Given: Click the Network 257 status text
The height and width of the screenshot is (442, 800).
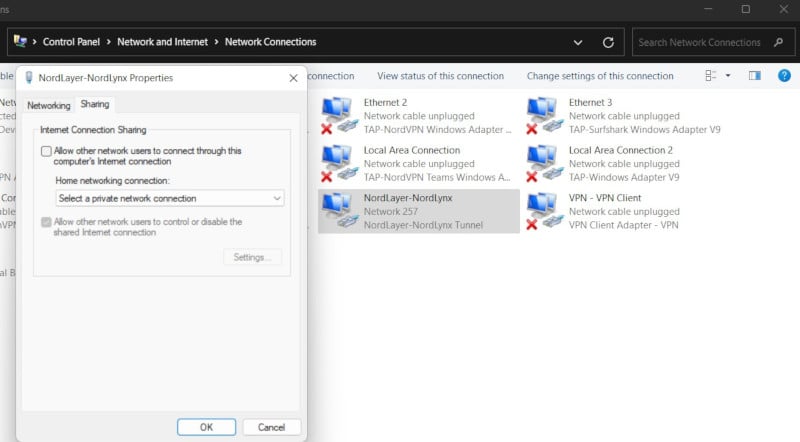Looking at the screenshot, I should click(x=390, y=211).
